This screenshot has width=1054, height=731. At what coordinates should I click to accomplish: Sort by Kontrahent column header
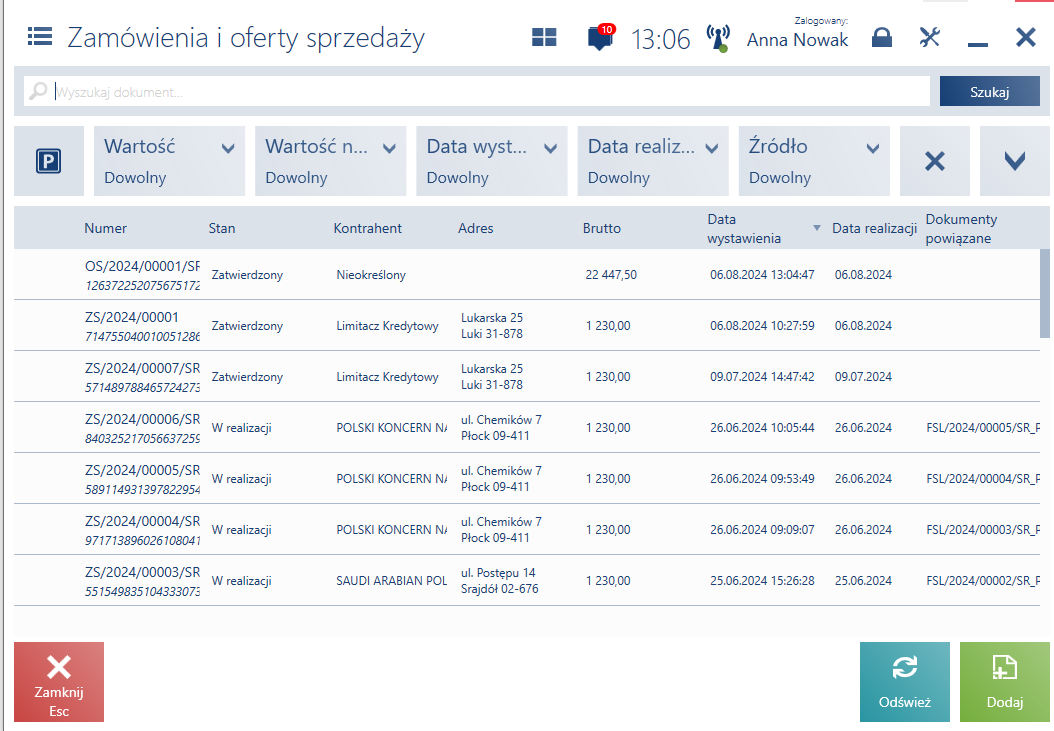coord(367,229)
